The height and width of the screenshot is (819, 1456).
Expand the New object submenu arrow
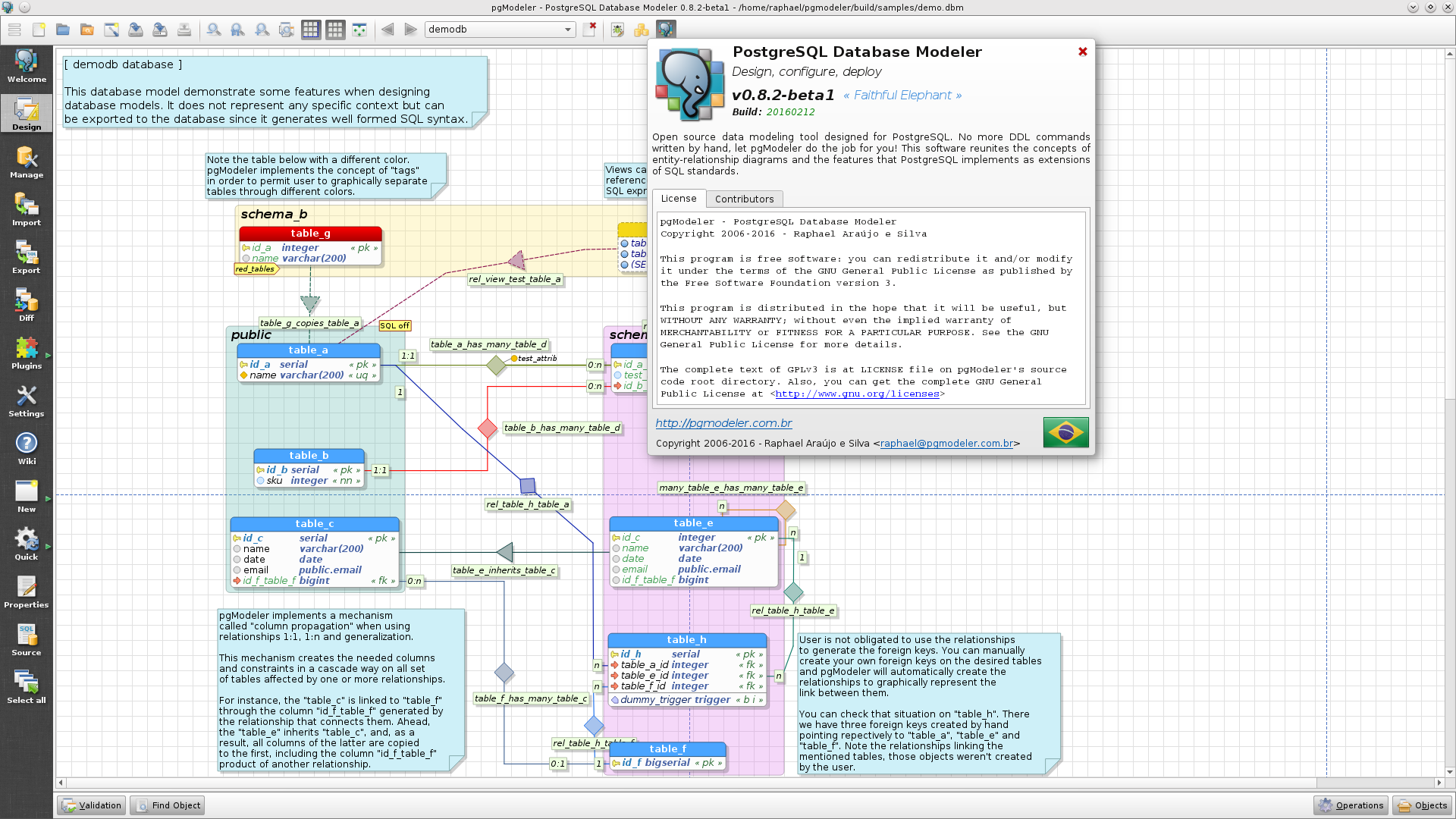pyautogui.click(x=49, y=498)
